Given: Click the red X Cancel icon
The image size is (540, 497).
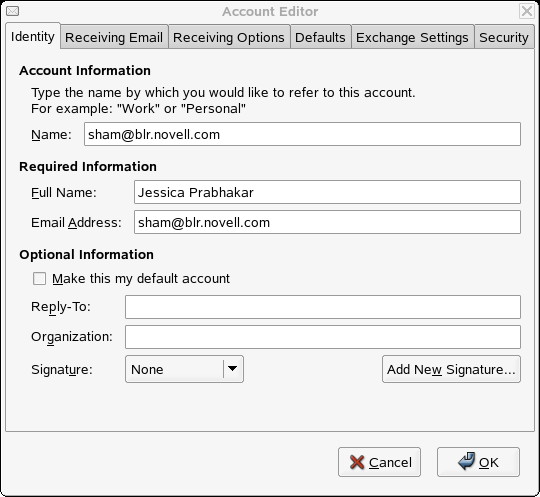Looking at the screenshot, I should (357, 462).
